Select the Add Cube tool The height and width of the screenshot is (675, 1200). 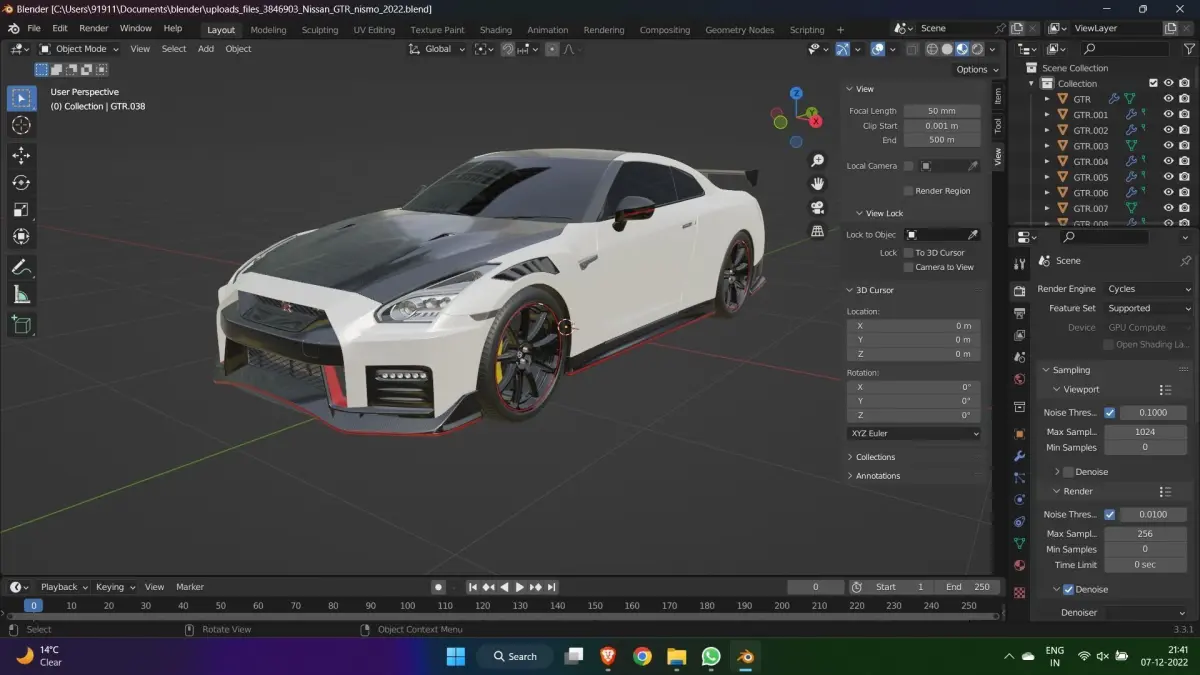pyautogui.click(x=22, y=324)
